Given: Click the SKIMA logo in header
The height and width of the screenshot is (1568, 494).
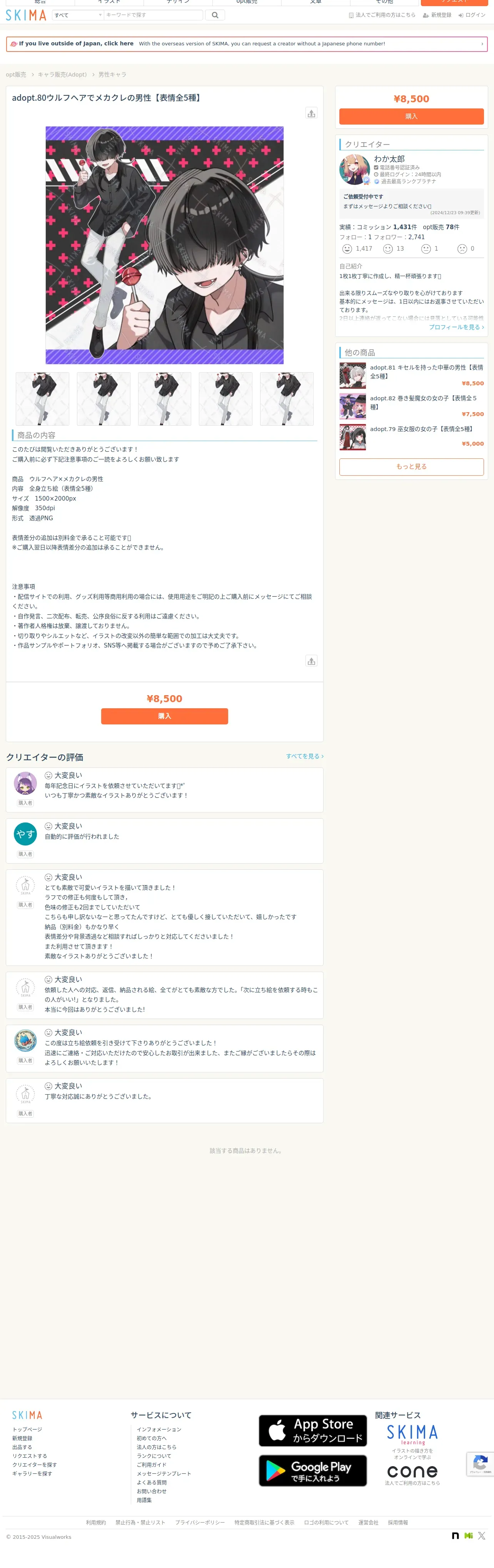Looking at the screenshot, I should click(x=26, y=15).
